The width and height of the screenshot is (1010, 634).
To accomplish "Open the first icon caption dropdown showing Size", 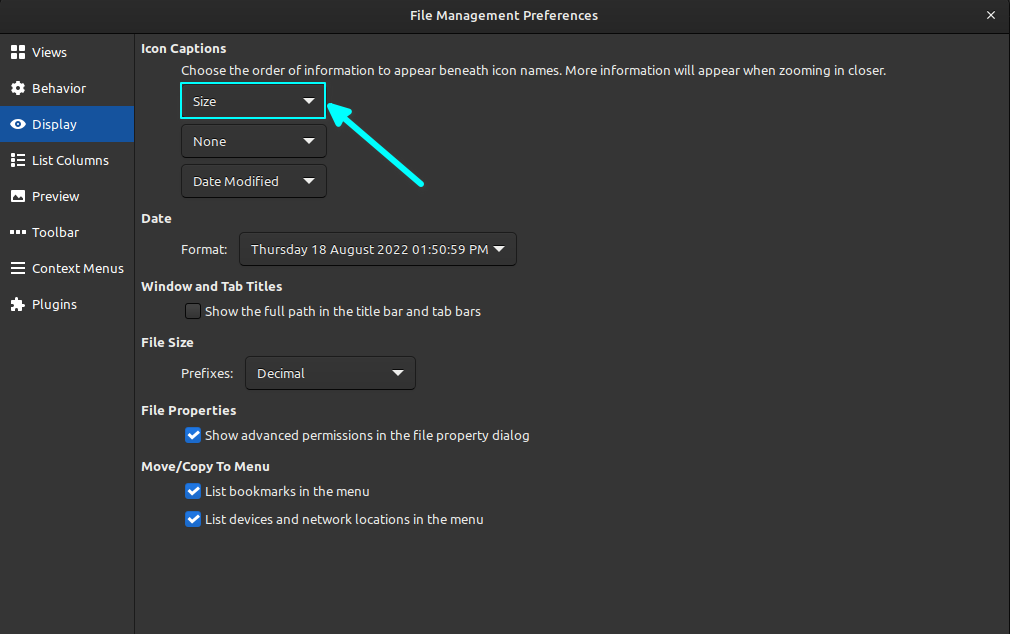I will (x=252, y=101).
